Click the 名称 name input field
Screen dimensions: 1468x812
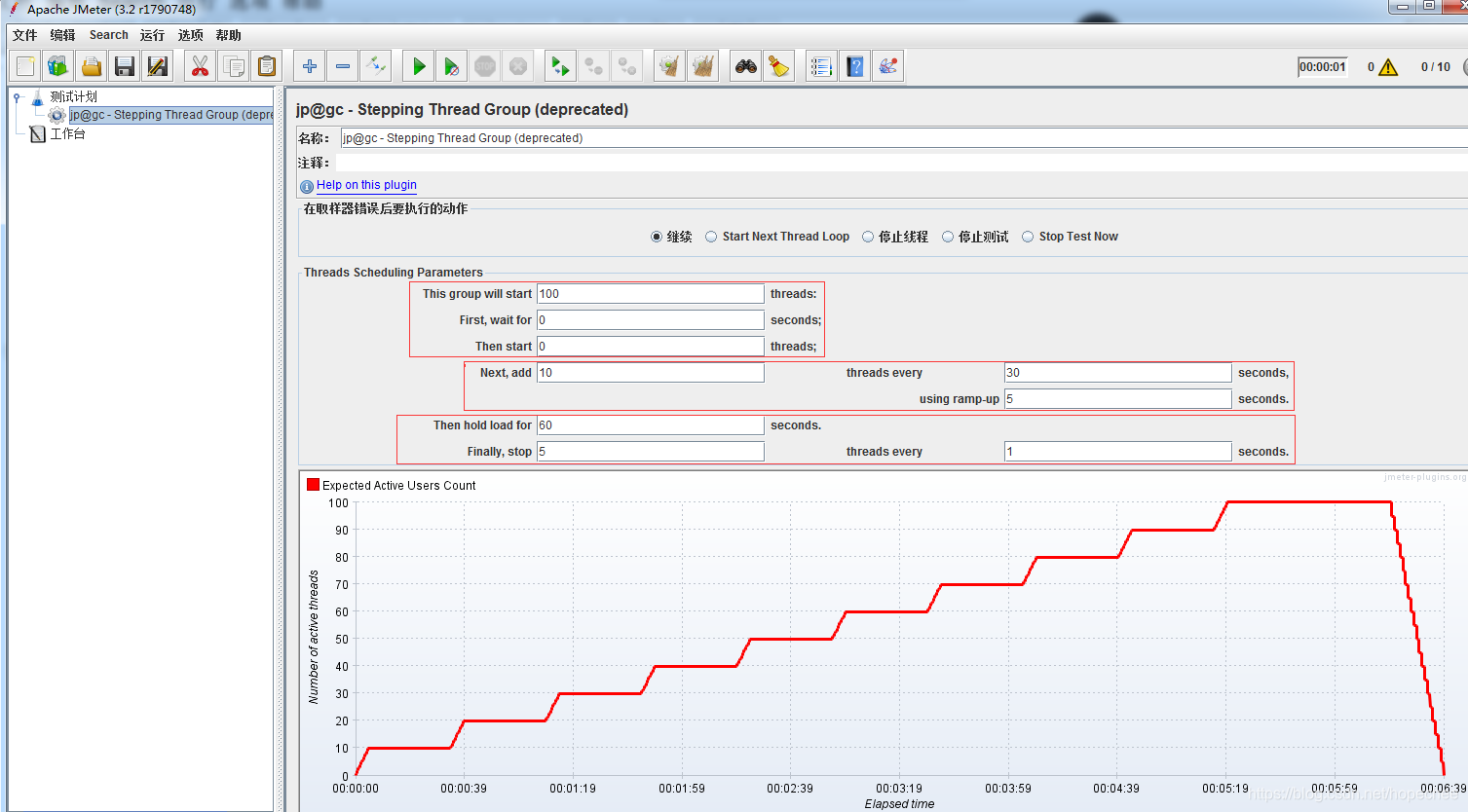pyautogui.click(x=904, y=138)
